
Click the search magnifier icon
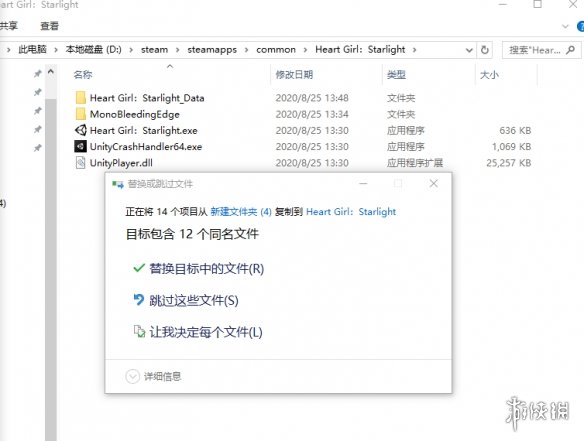[570, 50]
